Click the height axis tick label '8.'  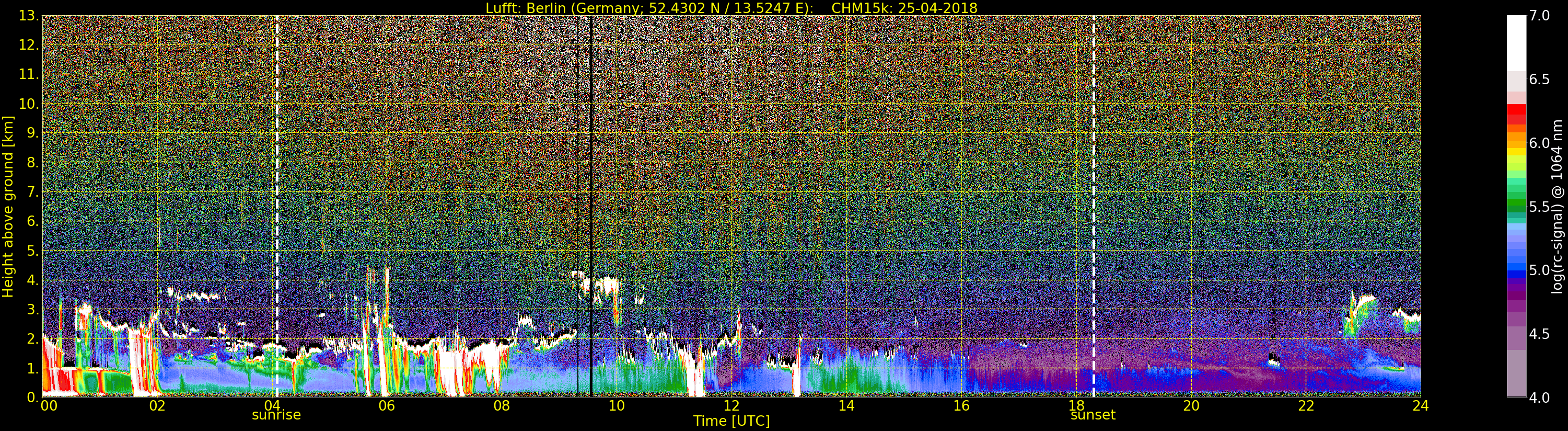[32, 162]
